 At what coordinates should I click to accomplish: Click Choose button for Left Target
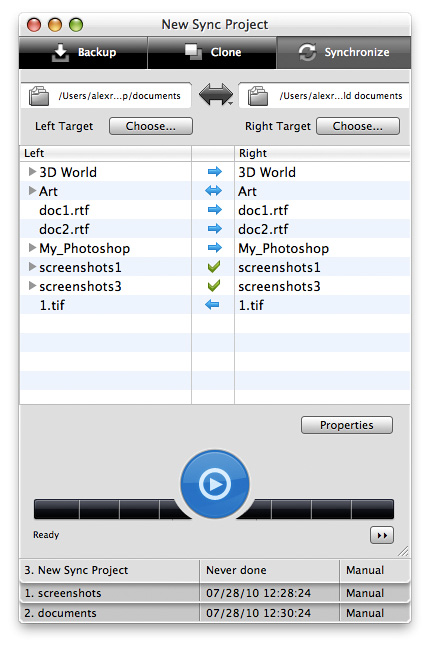coord(151,126)
